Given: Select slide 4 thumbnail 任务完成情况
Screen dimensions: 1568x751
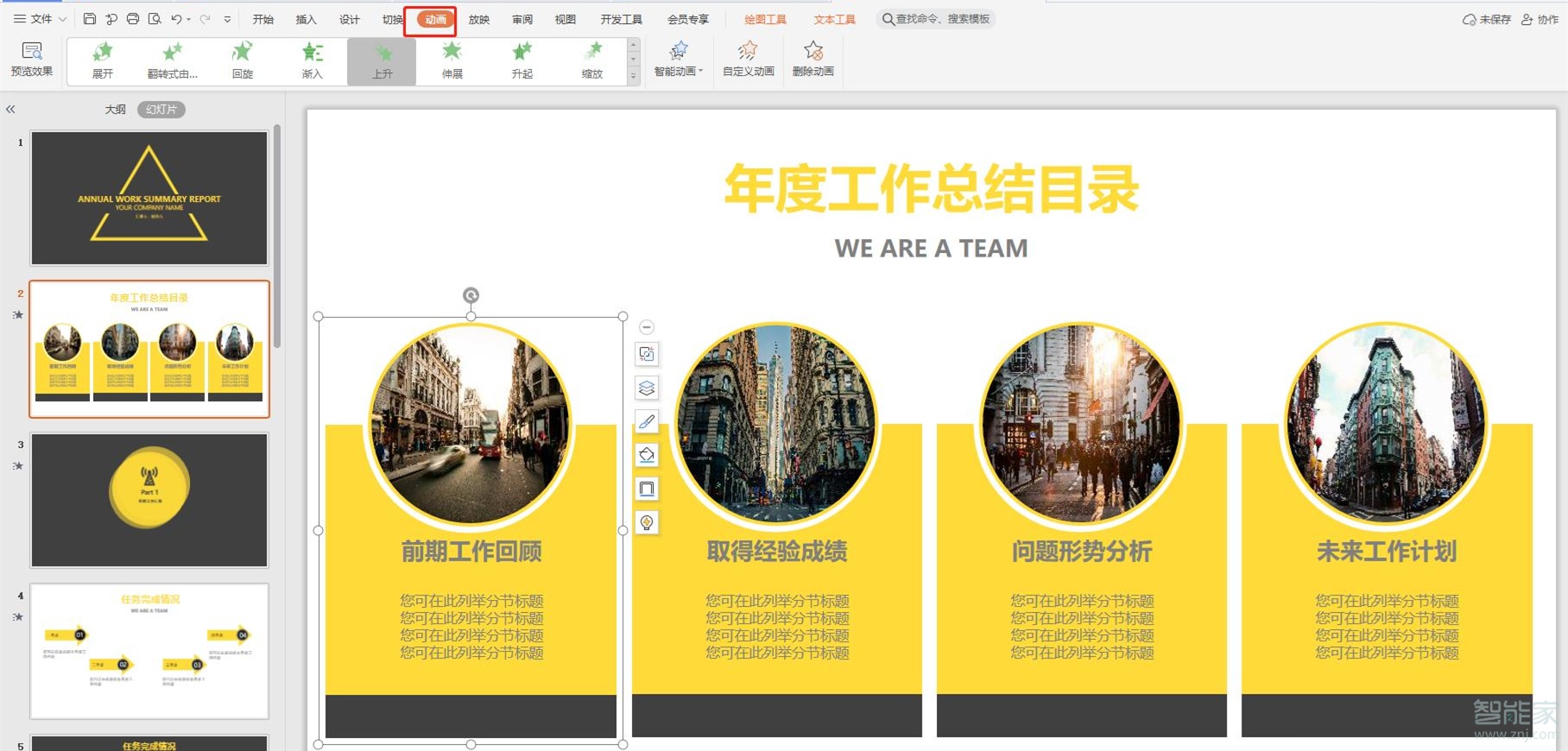Looking at the screenshot, I should [149, 651].
